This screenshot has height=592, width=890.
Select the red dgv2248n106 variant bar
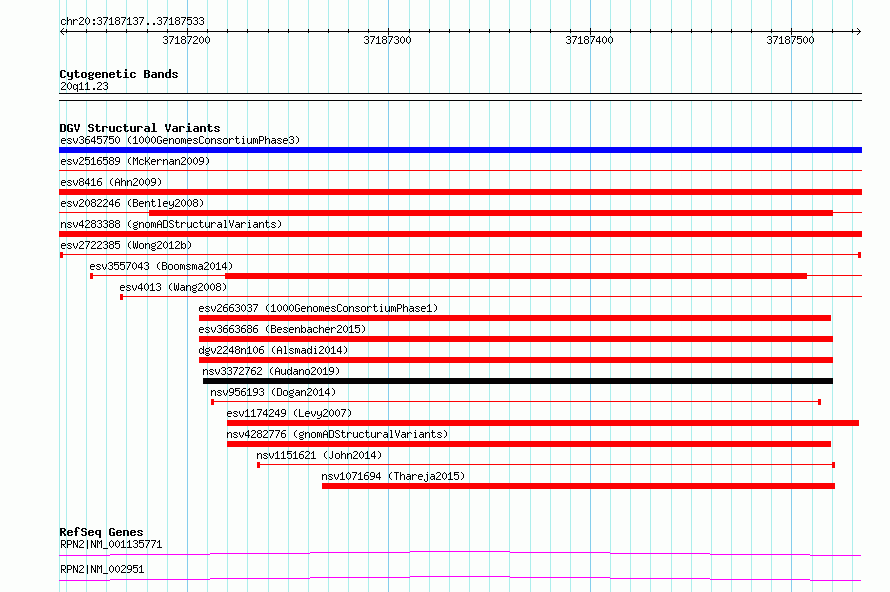(516, 360)
